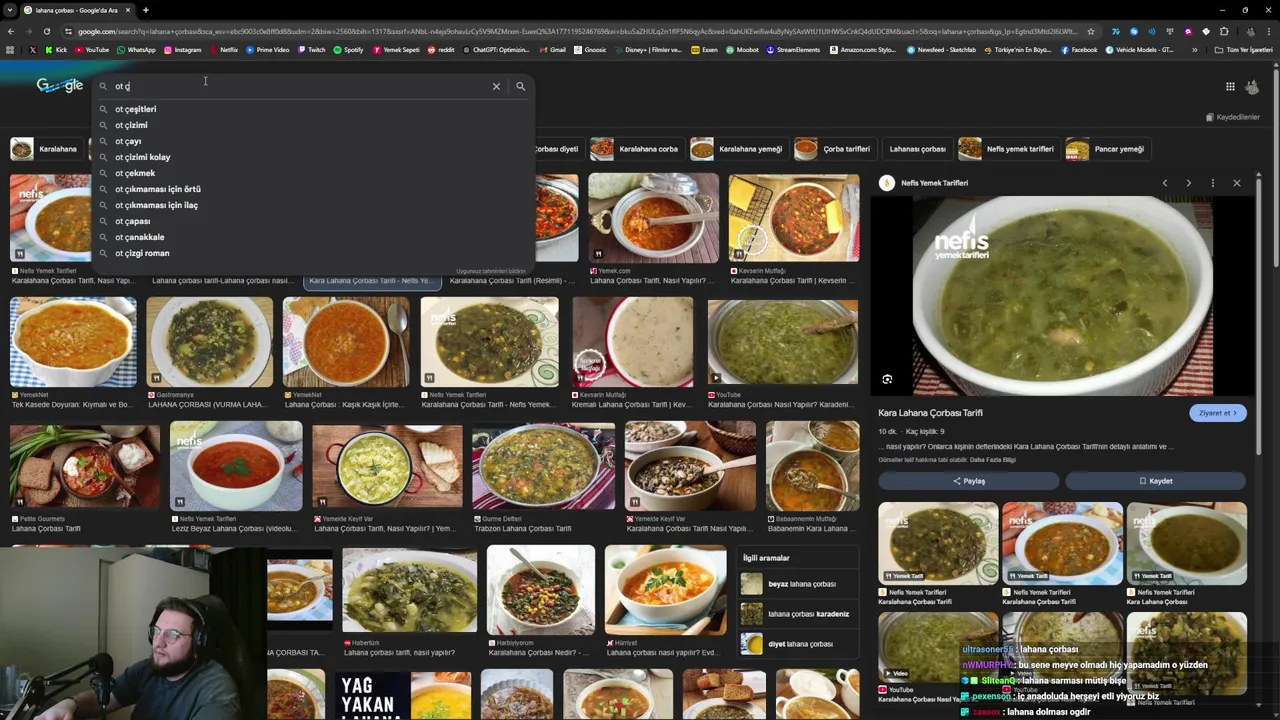
Task: Select suggestion 'ot çapası'
Action: click(313, 221)
